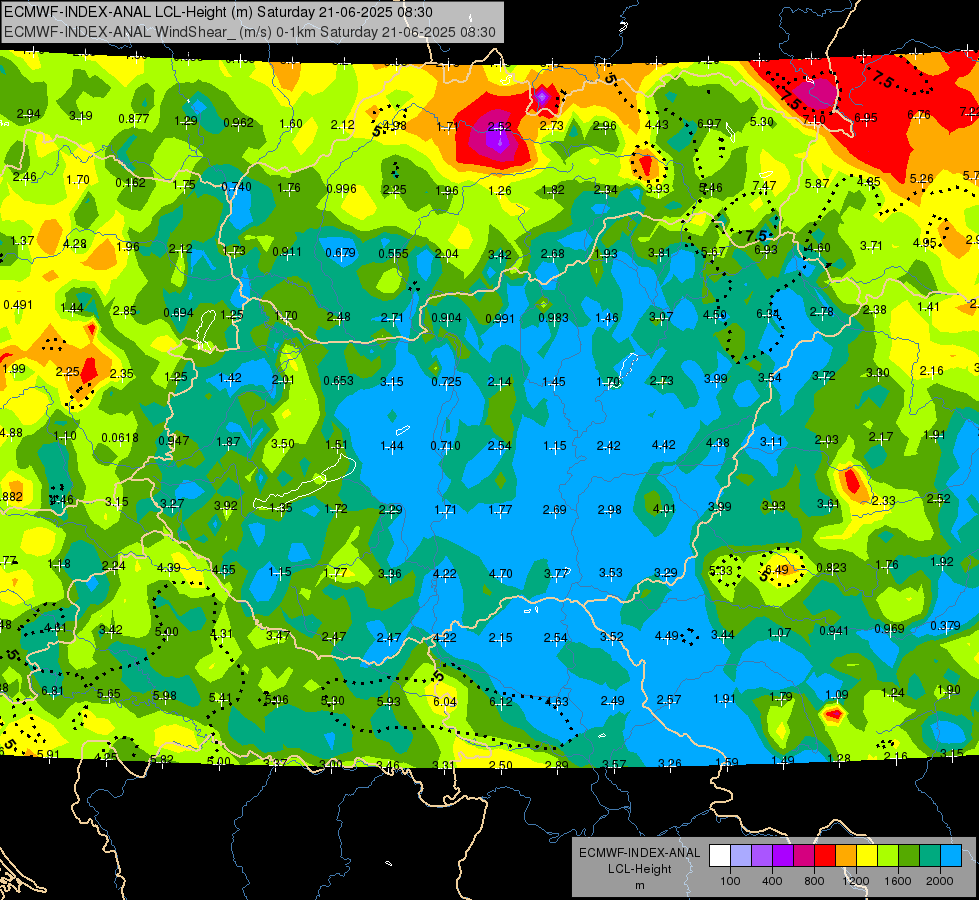Click the wind shear value 0.969
Image resolution: width=979 pixels, height=900 pixels.
click(x=889, y=628)
